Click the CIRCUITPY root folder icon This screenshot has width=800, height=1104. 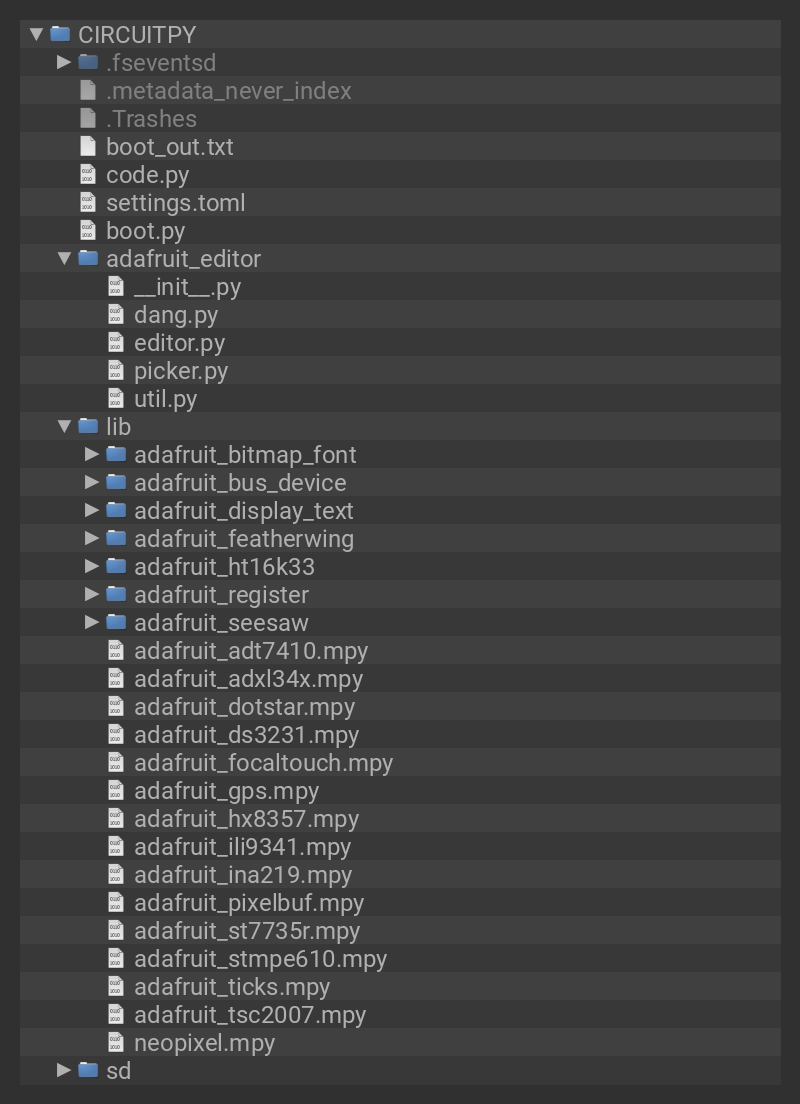tap(60, 34)
